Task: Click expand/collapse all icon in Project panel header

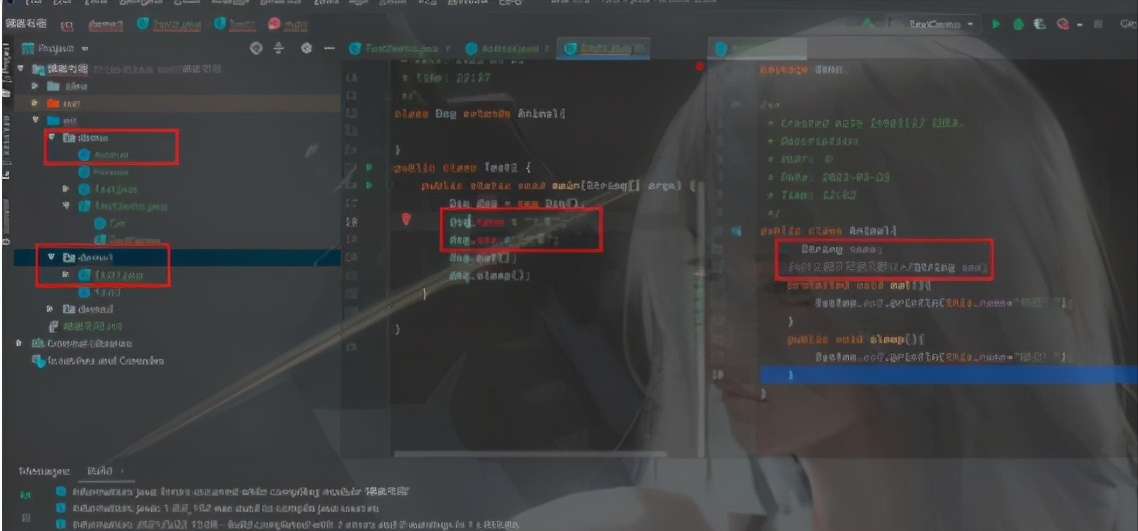Action: (279, 49)
